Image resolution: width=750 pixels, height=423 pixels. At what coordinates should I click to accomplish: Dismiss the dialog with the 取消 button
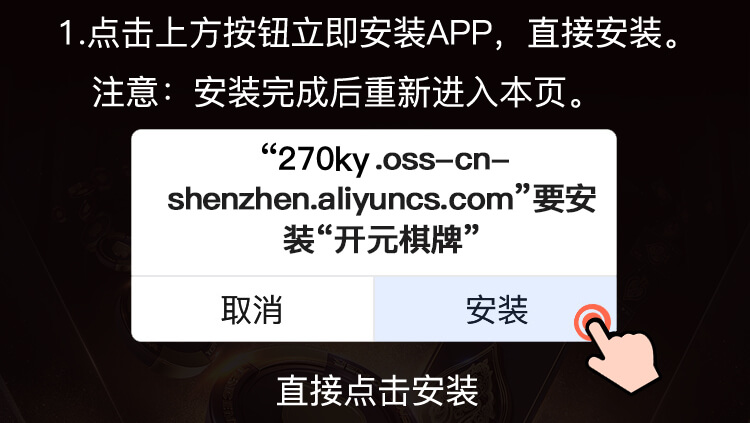[x=252, y=309]
